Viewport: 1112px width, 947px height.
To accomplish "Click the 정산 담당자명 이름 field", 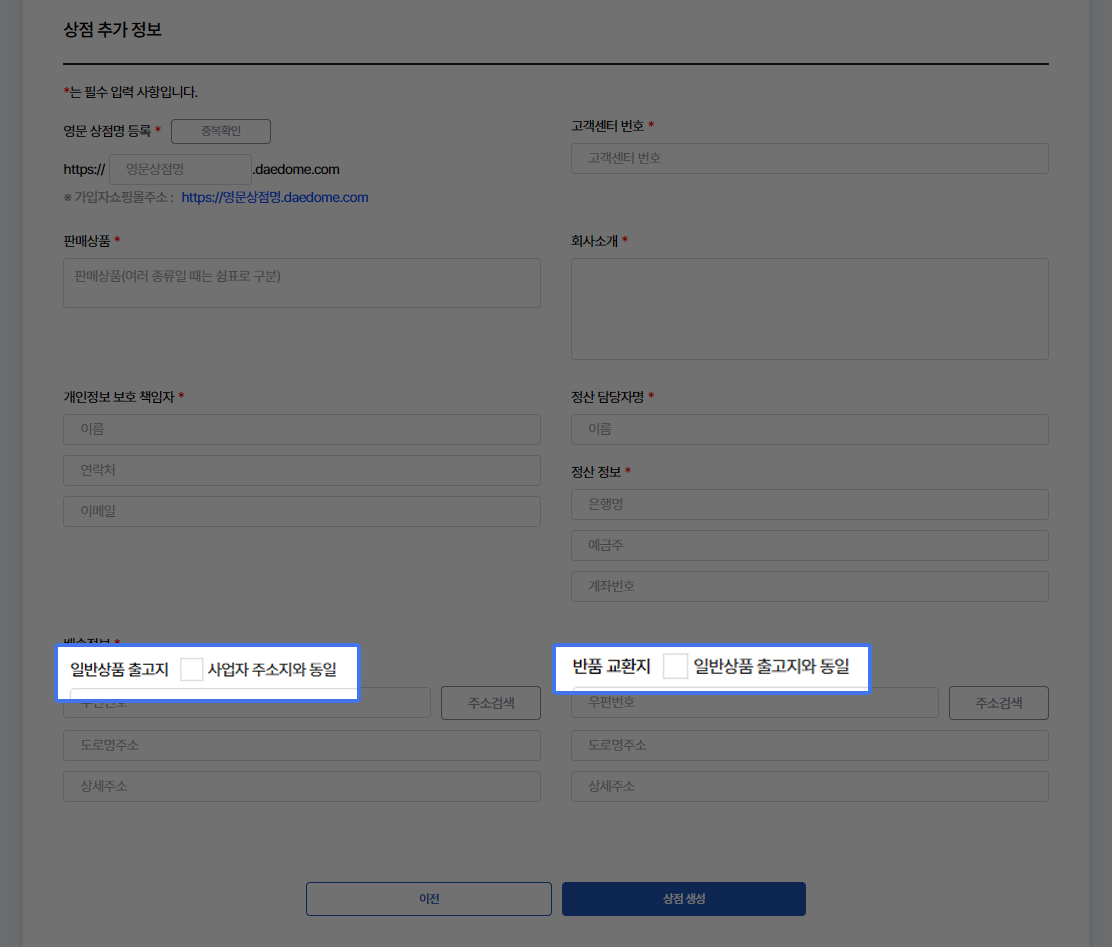I will click(x=809, y=429).
